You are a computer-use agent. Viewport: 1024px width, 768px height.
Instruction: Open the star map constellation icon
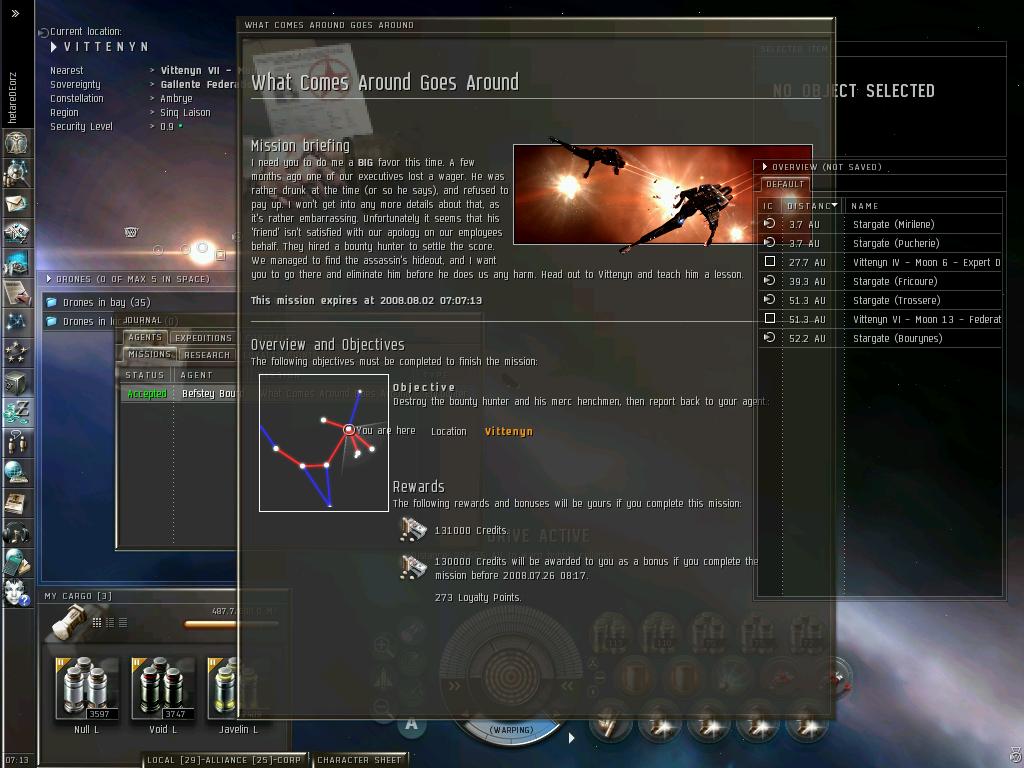coord(16,322)
